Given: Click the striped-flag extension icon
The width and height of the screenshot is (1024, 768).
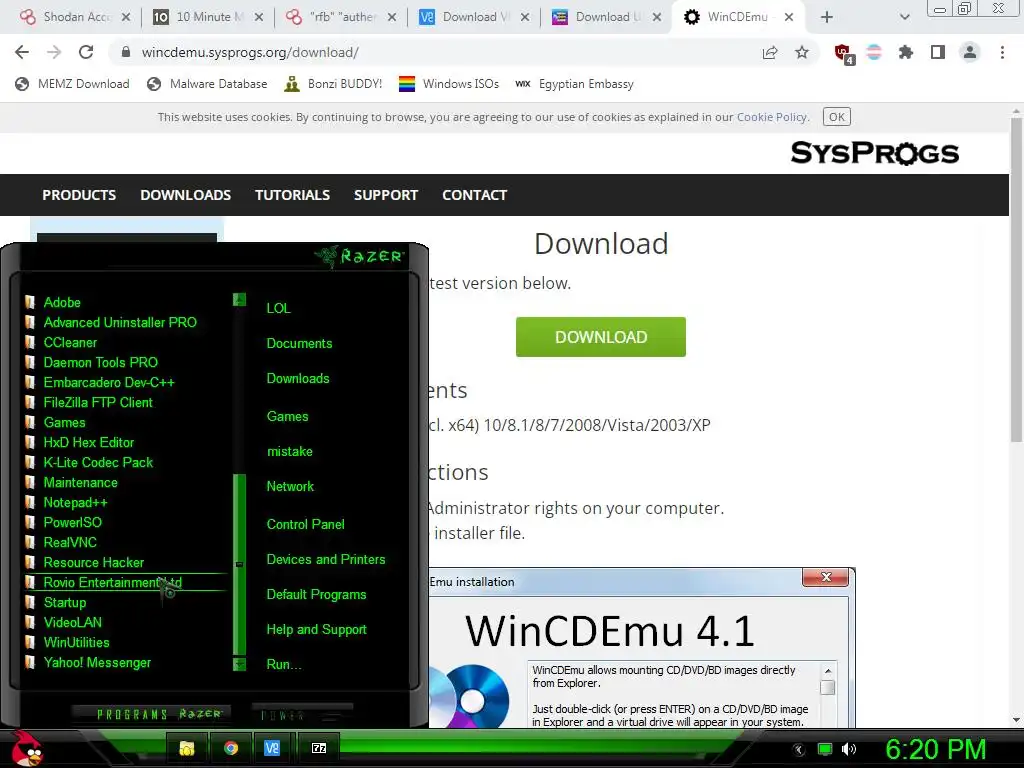Looking at the screenshot, I should (x=874, y=52).
